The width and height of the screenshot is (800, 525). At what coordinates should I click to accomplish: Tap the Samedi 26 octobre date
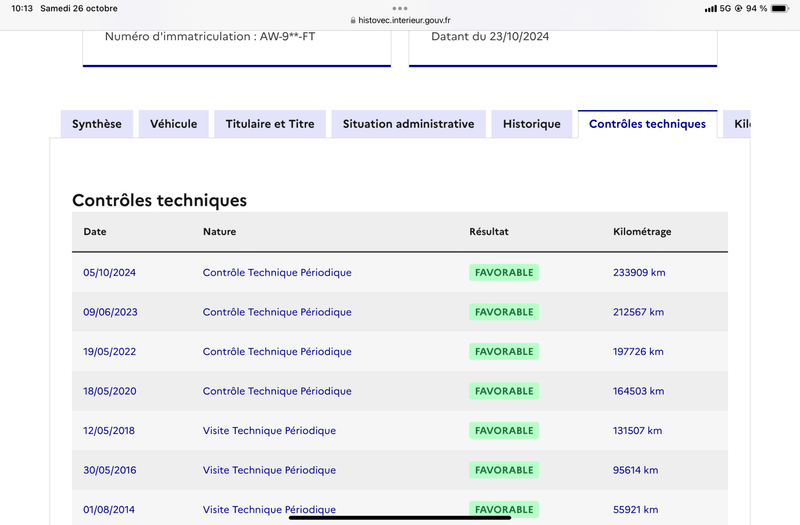click(79, 8)
